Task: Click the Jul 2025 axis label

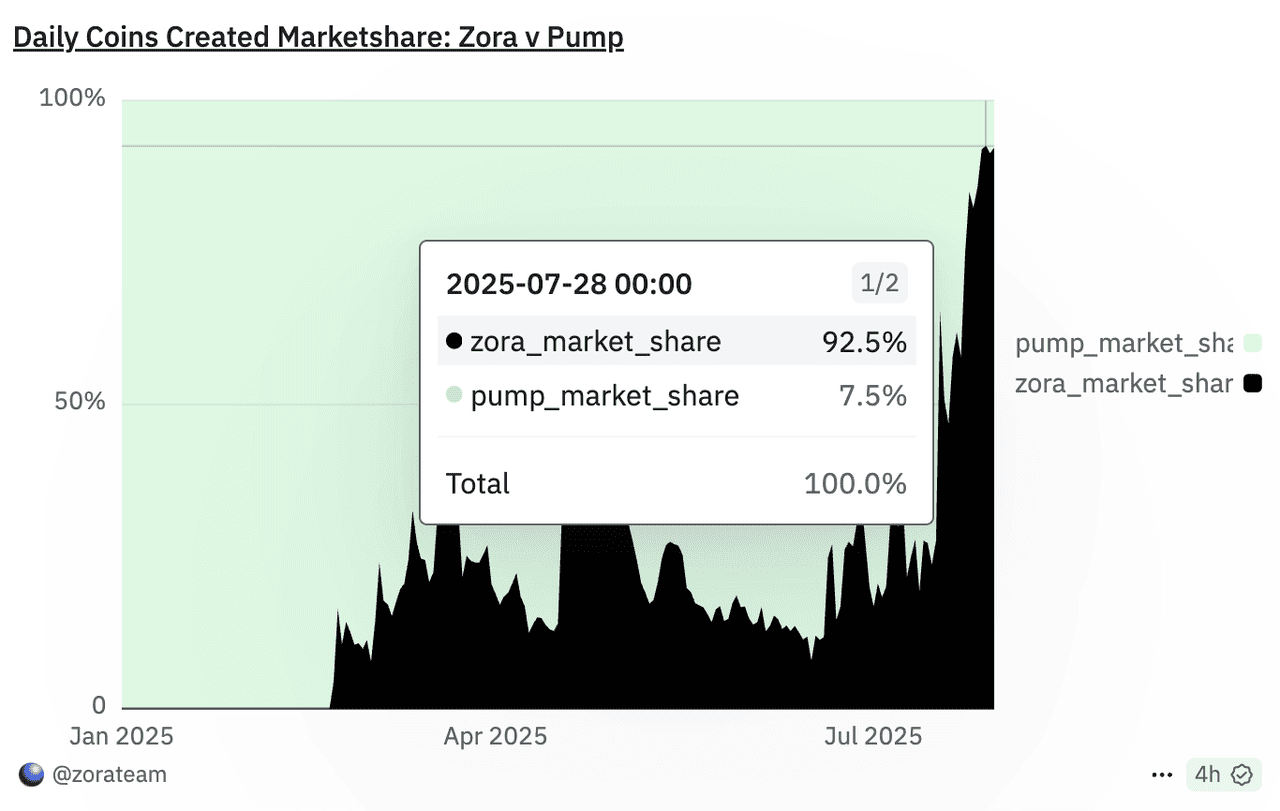Action: coord(873,737)
